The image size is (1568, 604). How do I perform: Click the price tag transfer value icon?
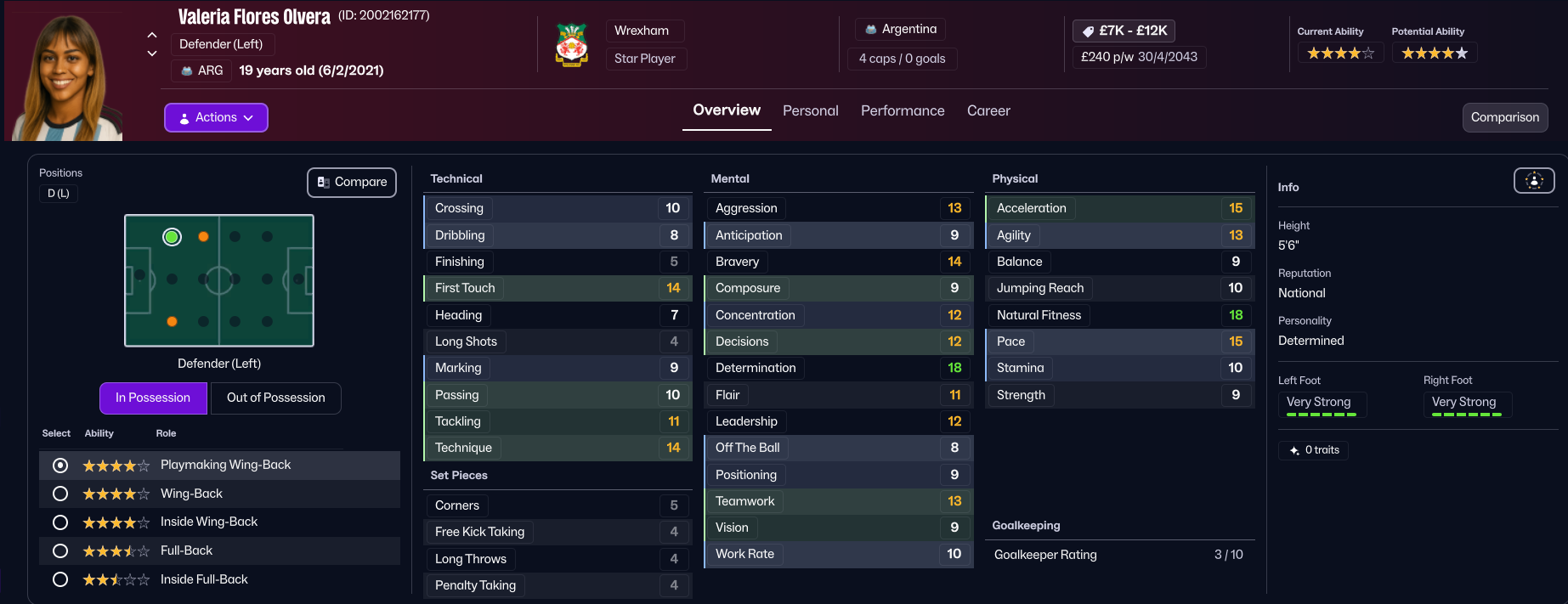point(1088,31)
